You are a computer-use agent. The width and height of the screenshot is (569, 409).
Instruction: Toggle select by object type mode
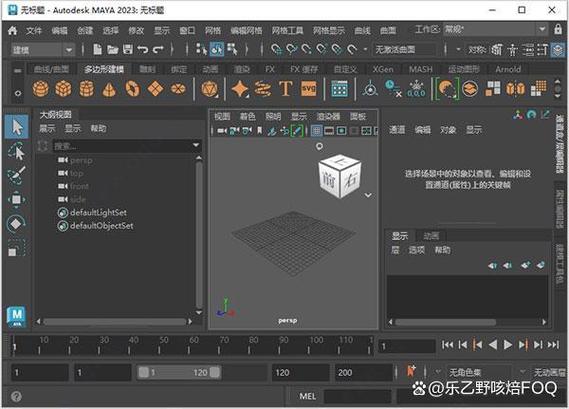point(217,49)
